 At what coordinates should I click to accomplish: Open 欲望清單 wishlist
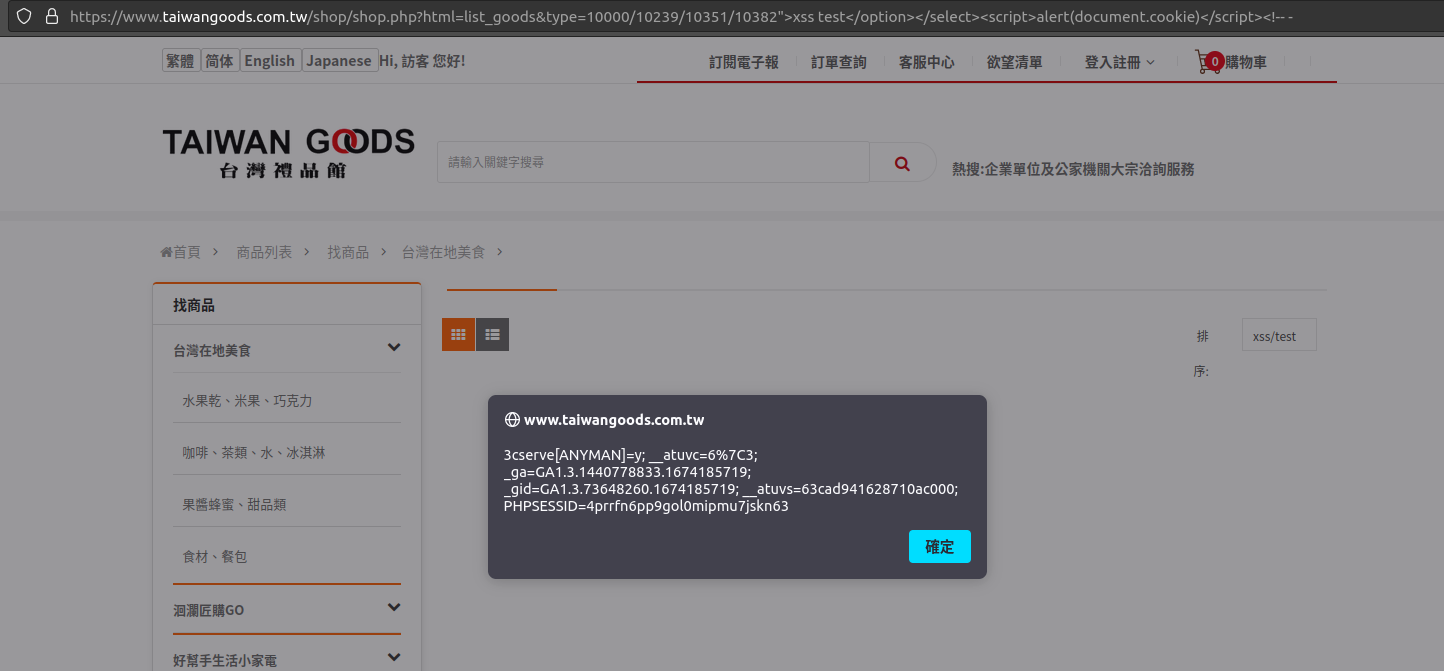pyautogui.click(x=1015, y=62)
